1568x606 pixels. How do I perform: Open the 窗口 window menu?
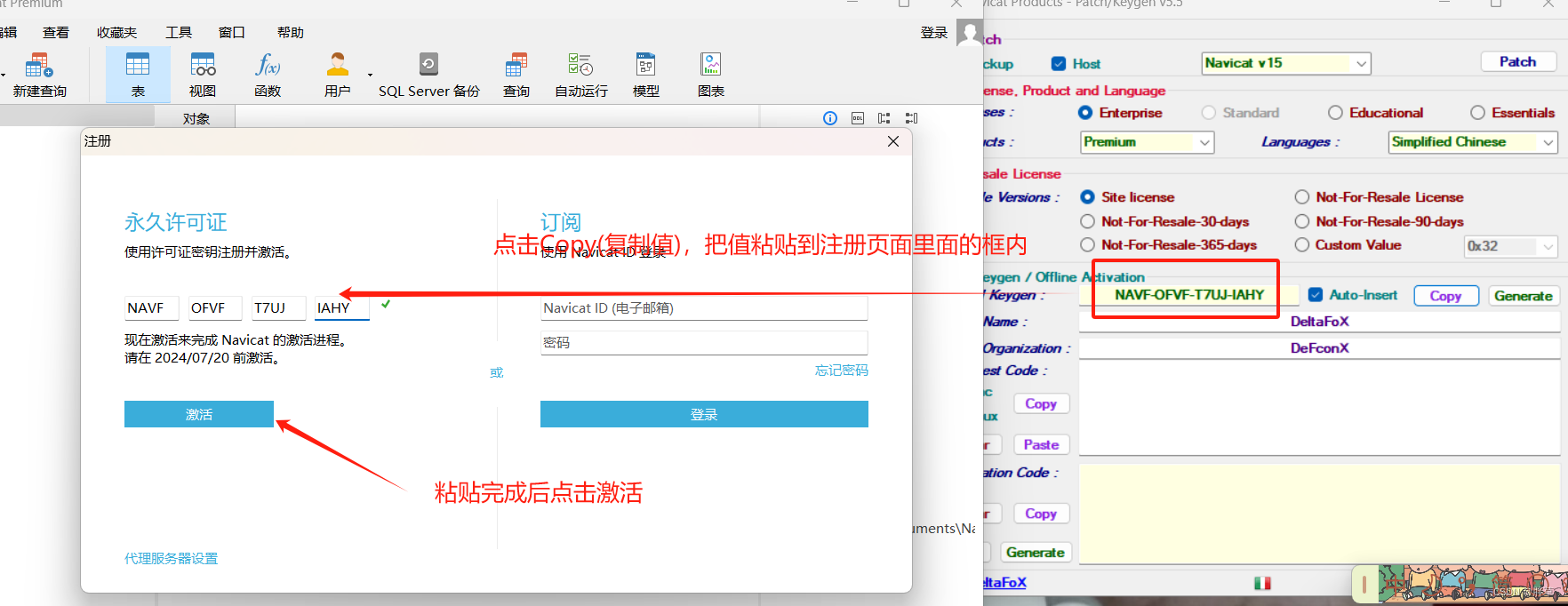232,33
